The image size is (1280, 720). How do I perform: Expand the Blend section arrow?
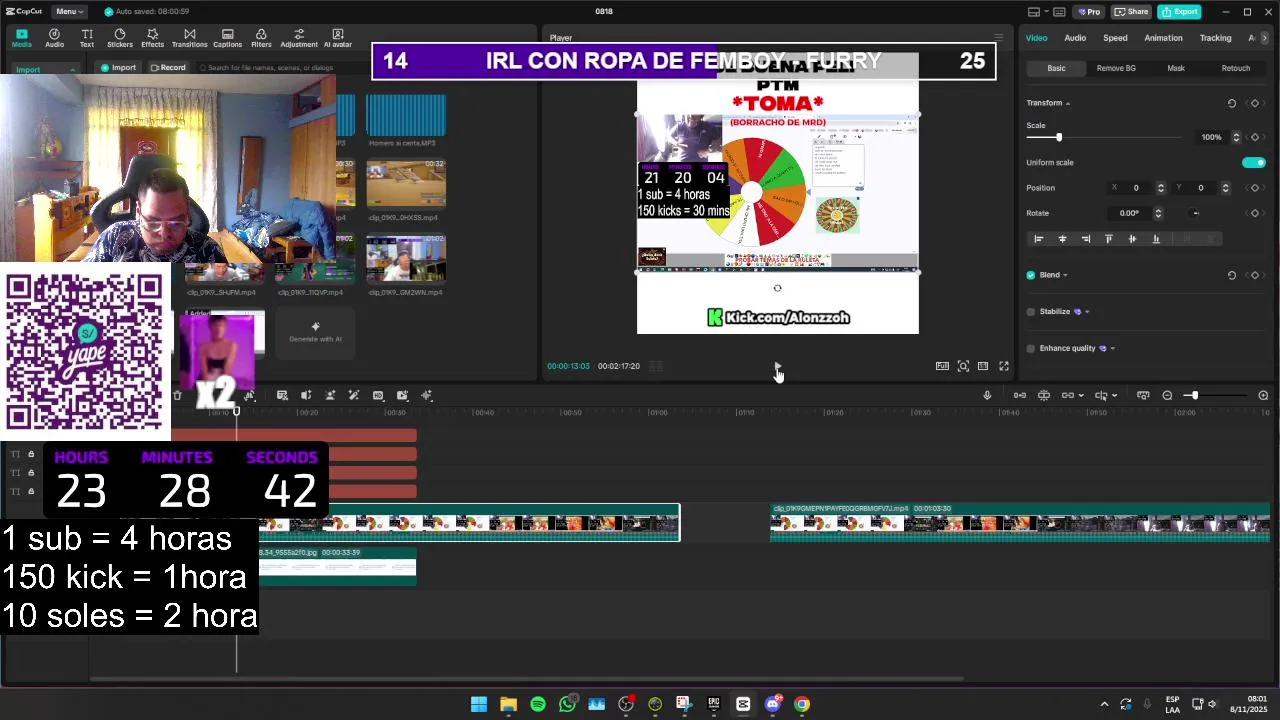coord(1065,275)
